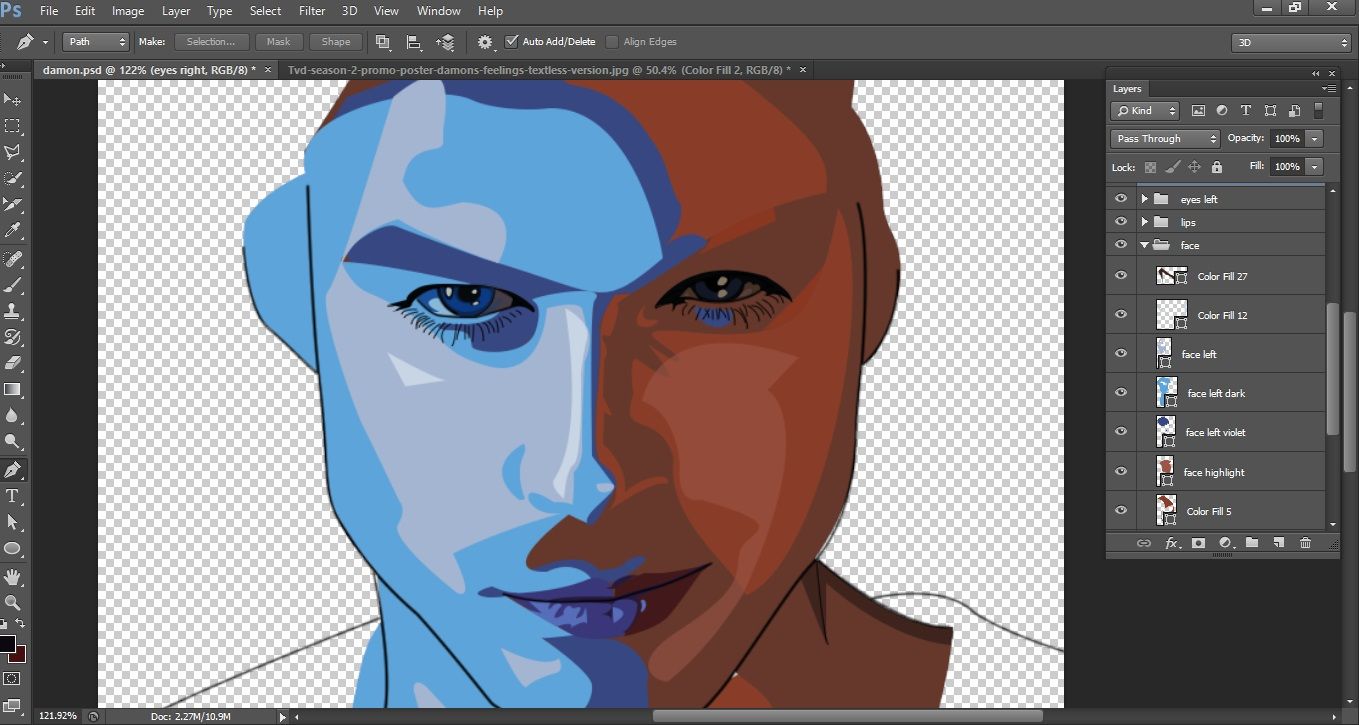Image resolution: width=1359 pixels, height=725 pixels.
Task: Select the Horizontal Type tool
Action: (x=13, y=496)
